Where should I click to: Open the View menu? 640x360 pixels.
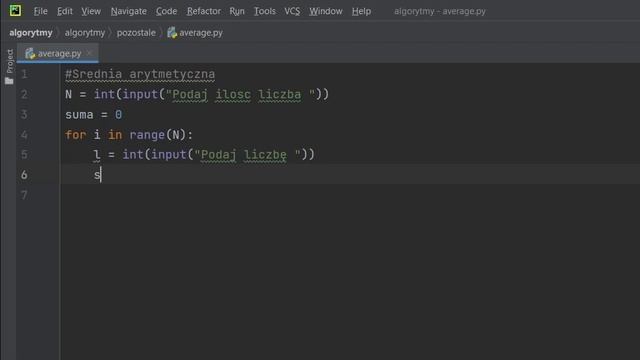tap(91, 11)
